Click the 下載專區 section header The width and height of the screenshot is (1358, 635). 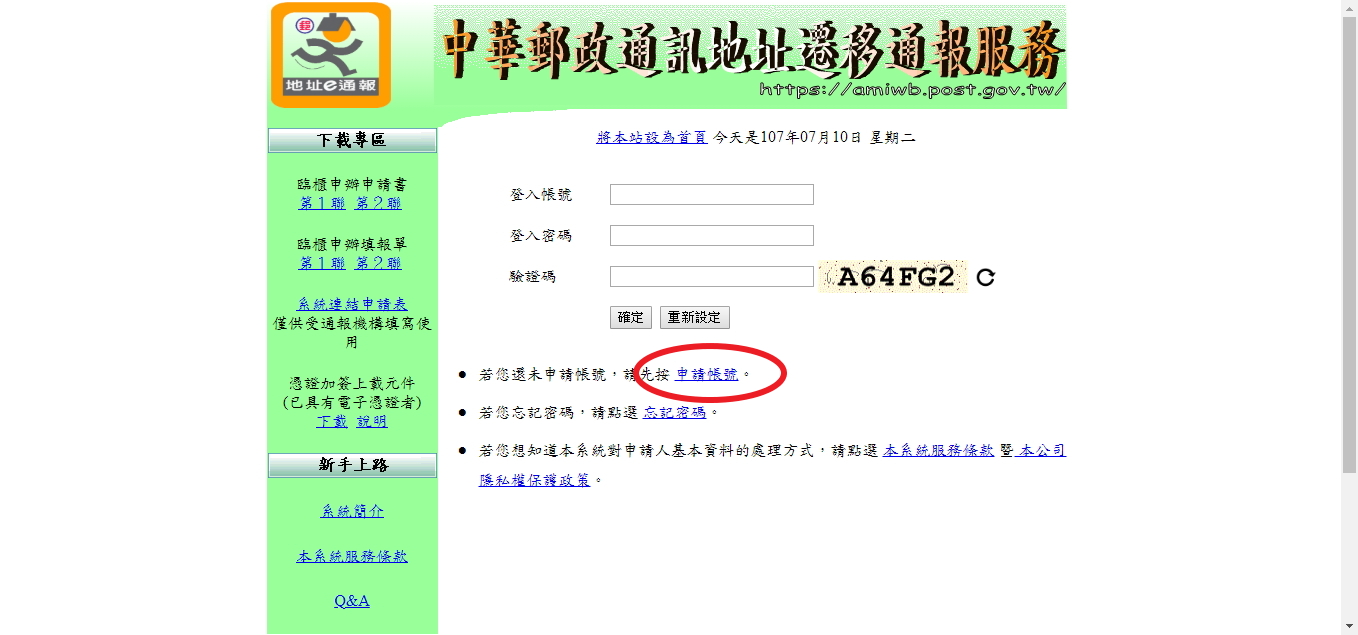[x=352, y=140]
